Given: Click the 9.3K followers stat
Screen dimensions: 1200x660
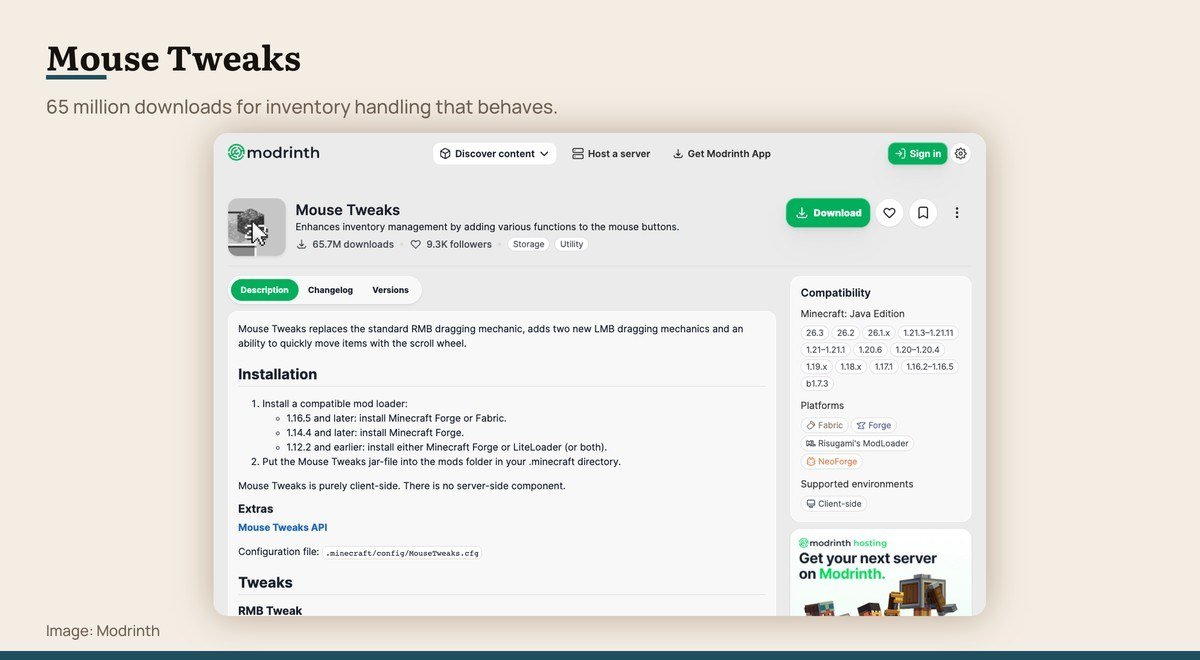Looking at the screenshot, I should (451, 244).
